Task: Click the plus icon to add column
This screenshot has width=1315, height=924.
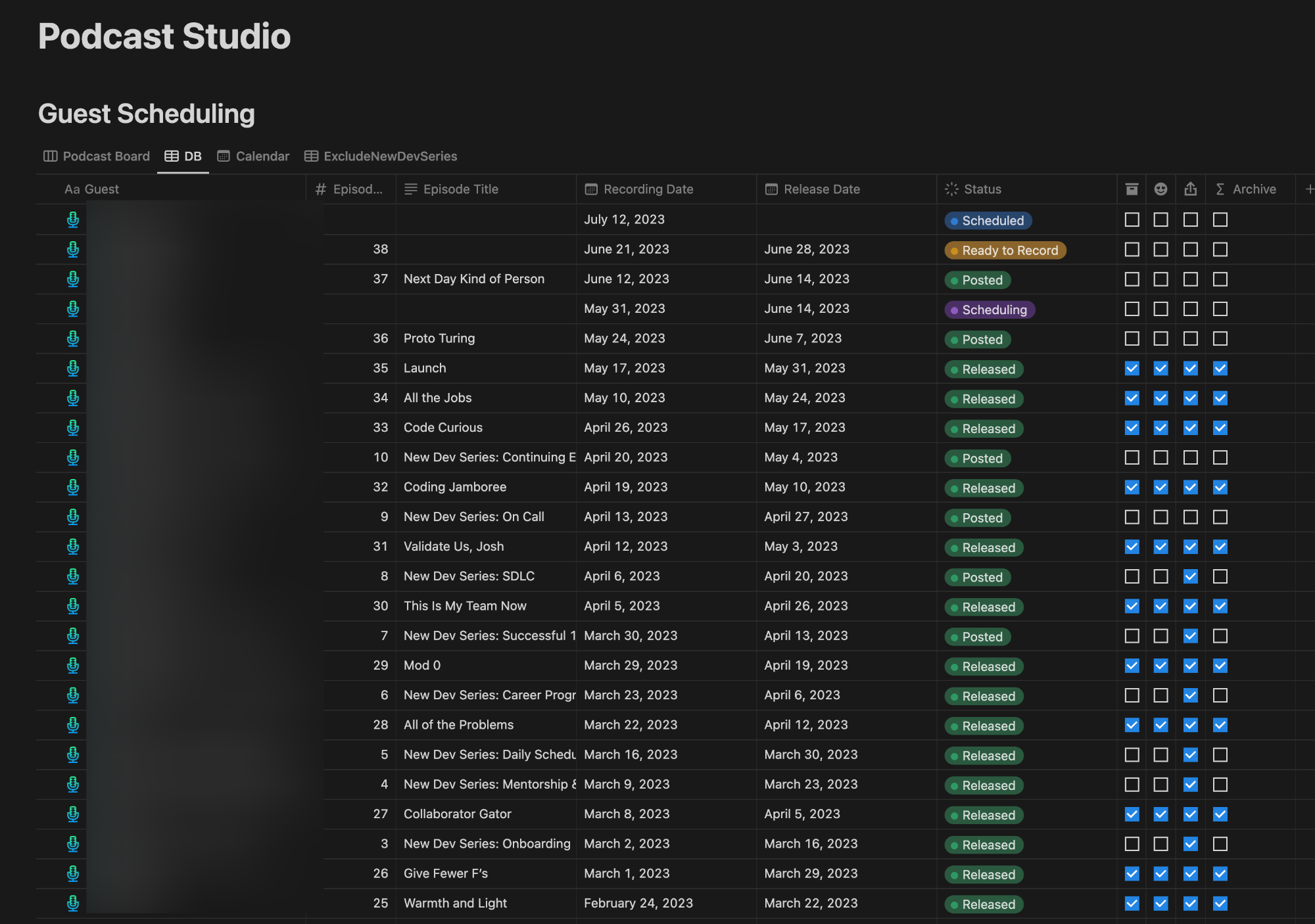Action: point(1309,189)
